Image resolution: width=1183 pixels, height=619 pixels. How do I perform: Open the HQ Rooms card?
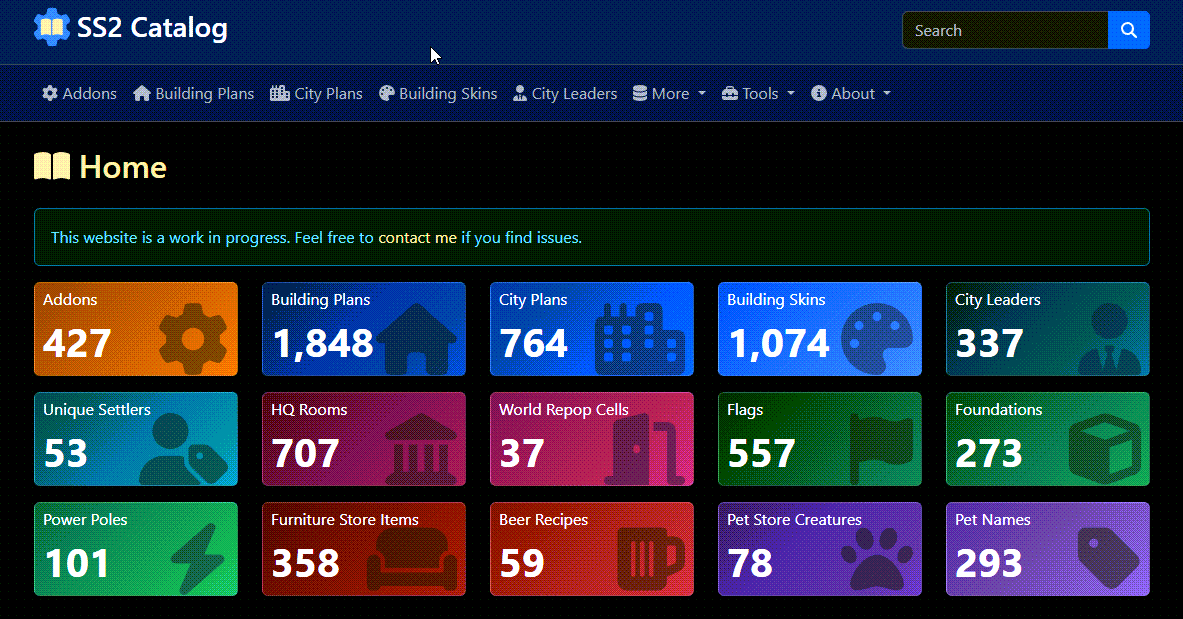pyautogui.click(x=363, y=439)
